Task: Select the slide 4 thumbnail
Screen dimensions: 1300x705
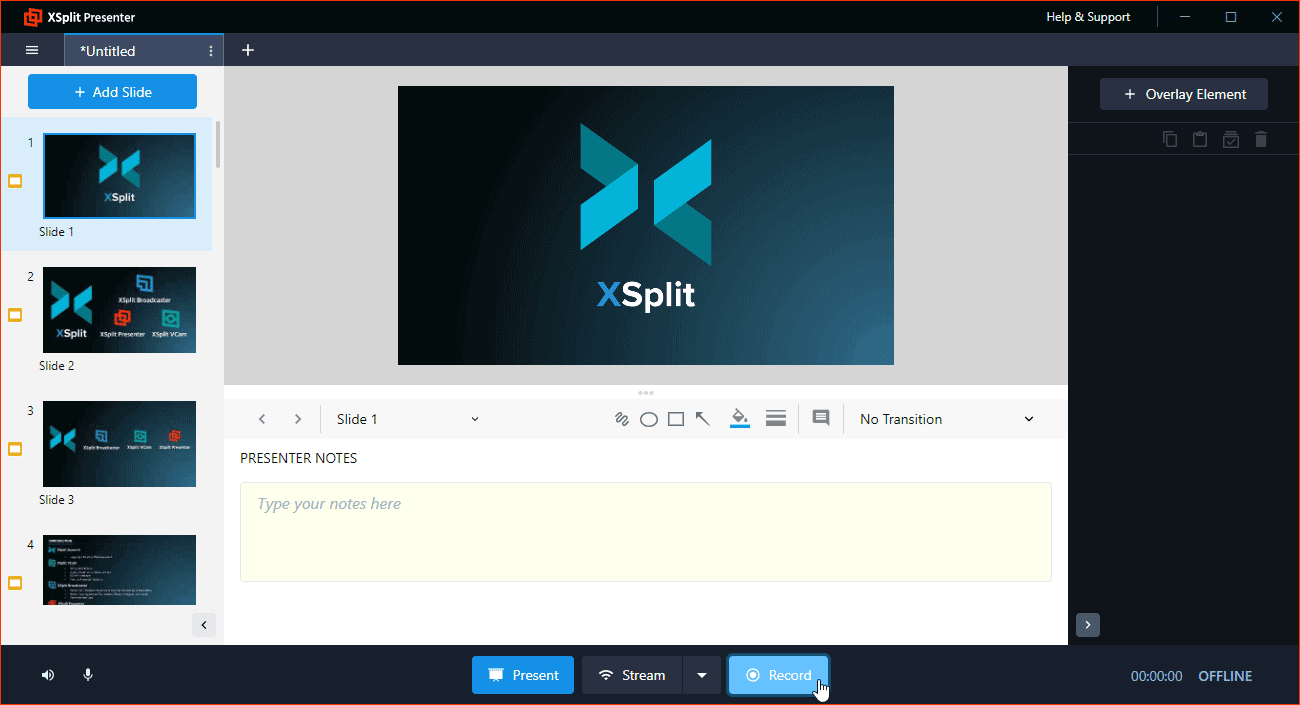Action: click(x=119, y=570)
